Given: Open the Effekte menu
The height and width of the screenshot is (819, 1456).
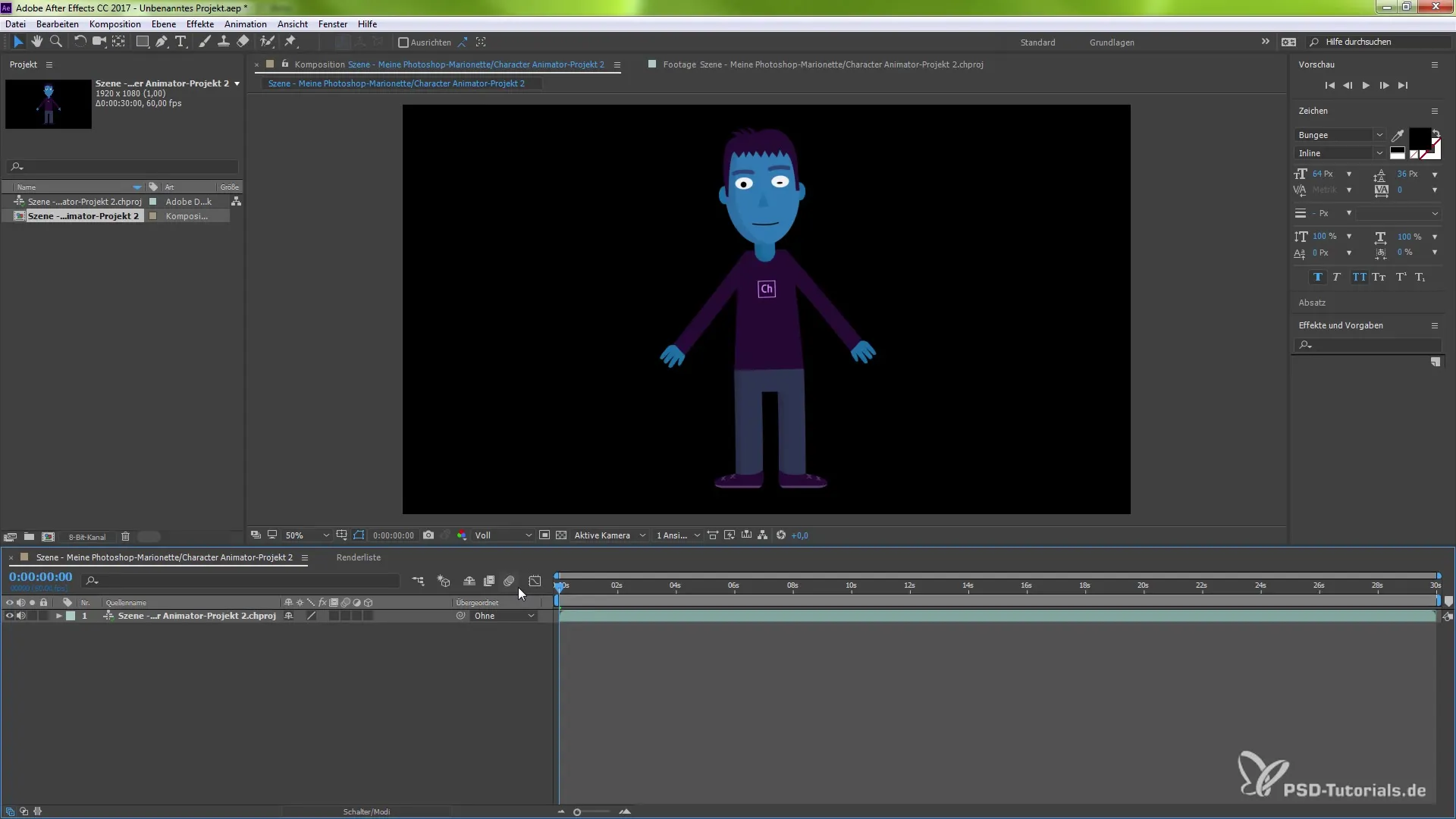Looking at the screenshot, I should pos(200,24).
